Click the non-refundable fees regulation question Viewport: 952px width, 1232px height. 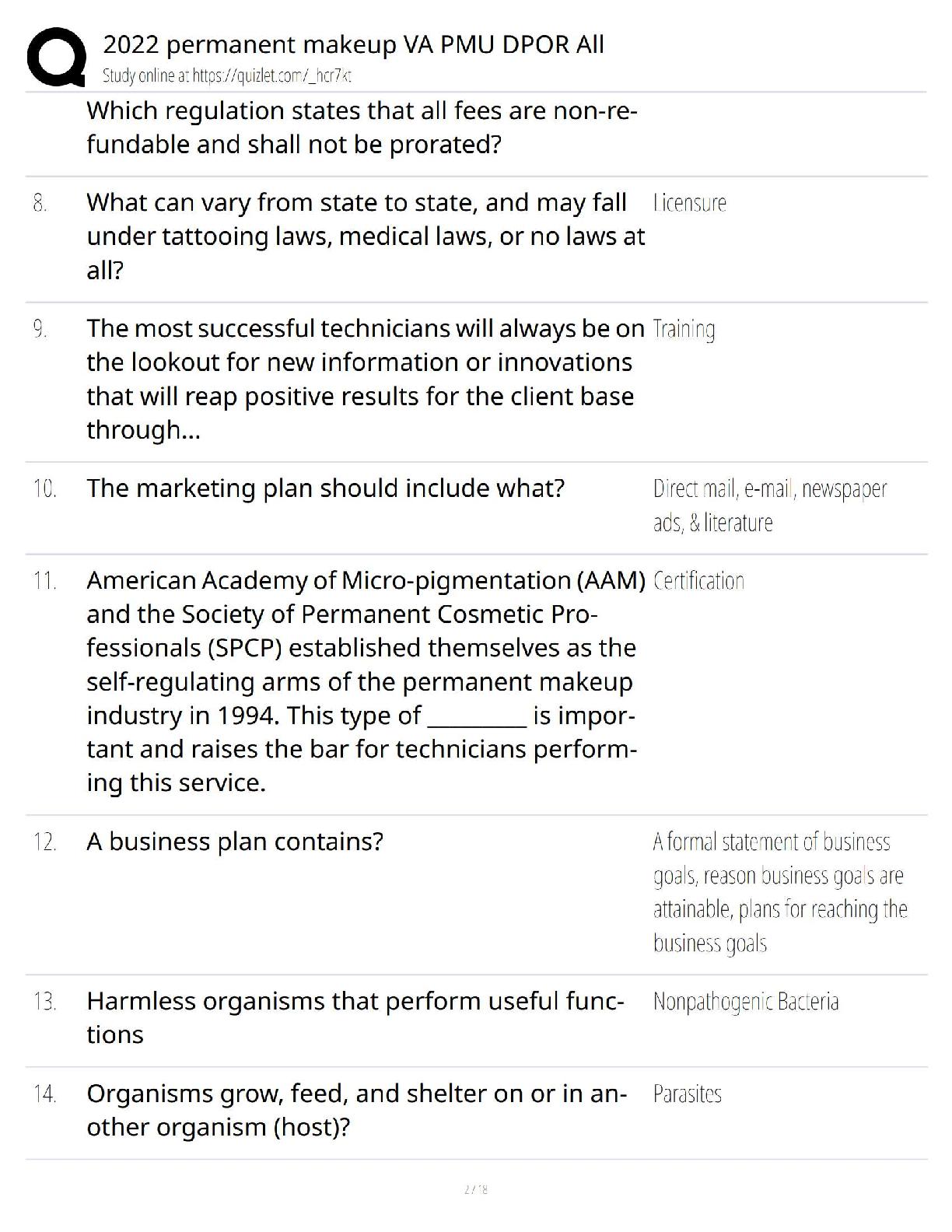click(x=362, y=128)
